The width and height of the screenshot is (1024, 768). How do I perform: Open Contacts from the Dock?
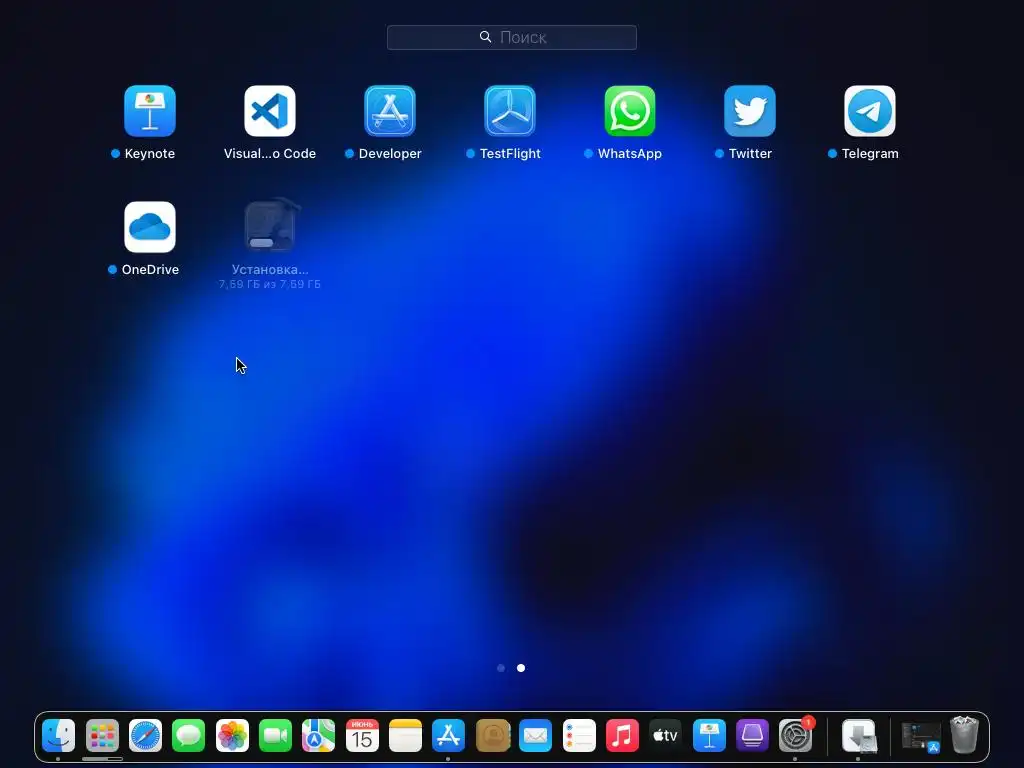coord(492,735)
